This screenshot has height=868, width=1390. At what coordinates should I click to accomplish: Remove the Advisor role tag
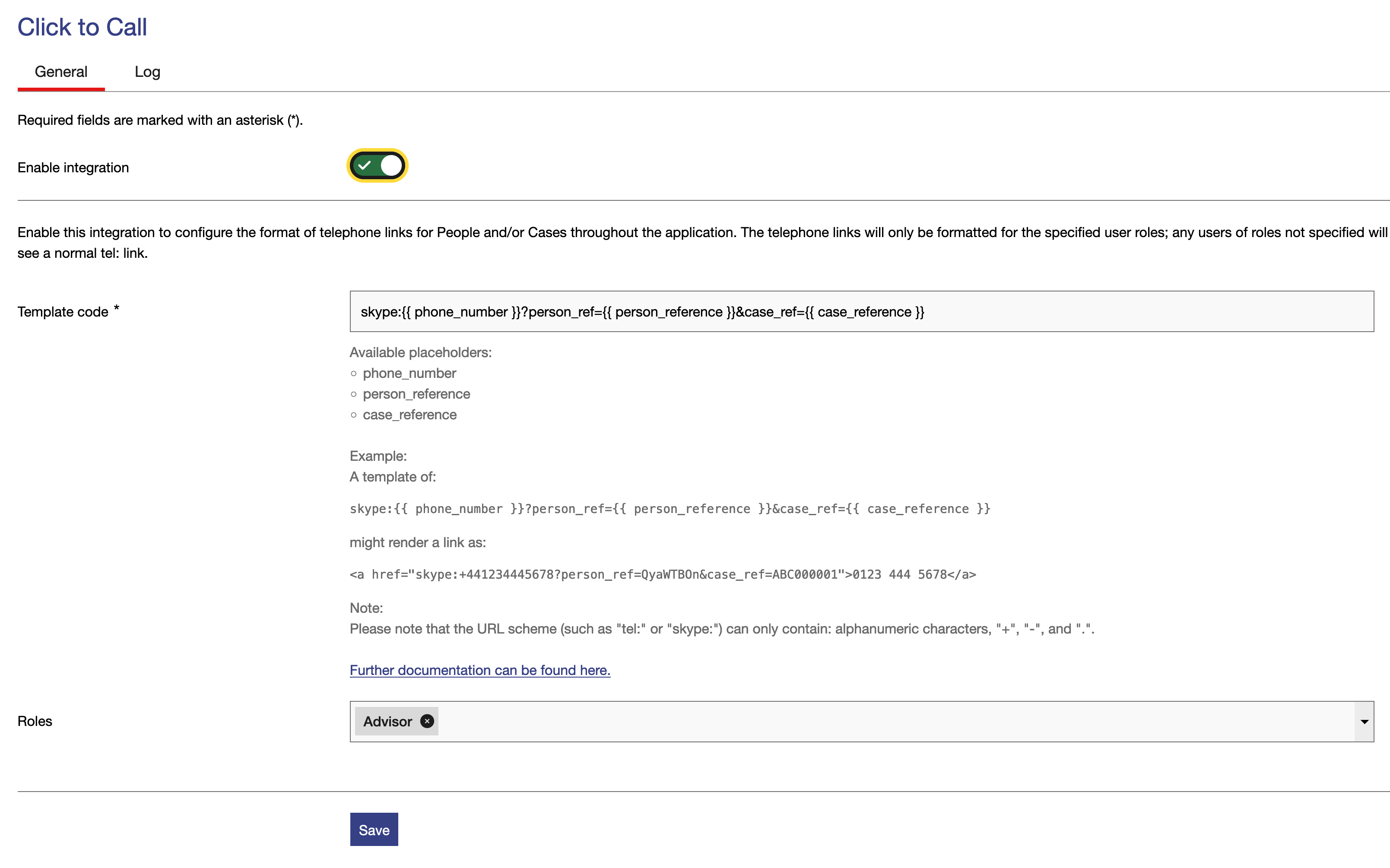[x=427, y=721]
